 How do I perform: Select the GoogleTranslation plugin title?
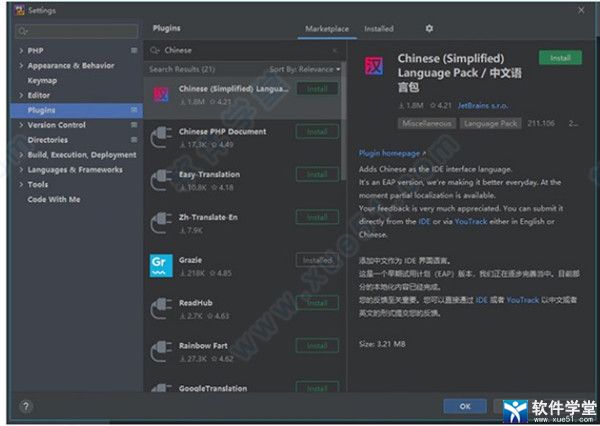pyautogui.click(x=213, y=388)
